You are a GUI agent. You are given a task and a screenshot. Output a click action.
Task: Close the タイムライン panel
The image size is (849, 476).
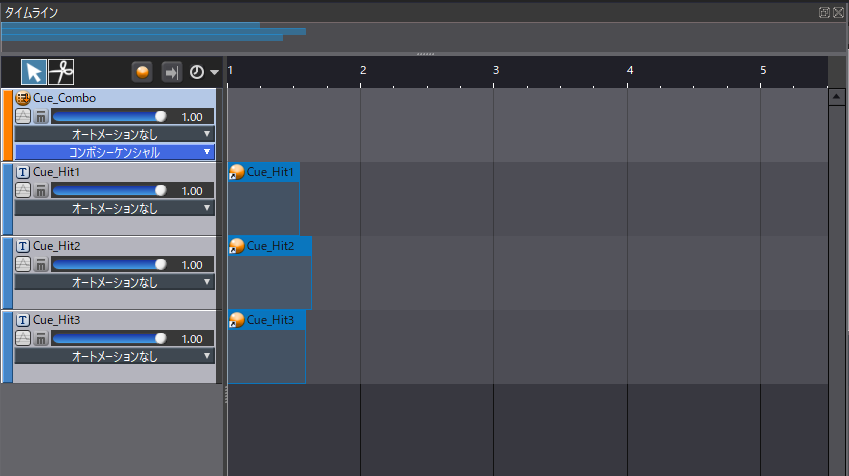[x=838, y=12]
